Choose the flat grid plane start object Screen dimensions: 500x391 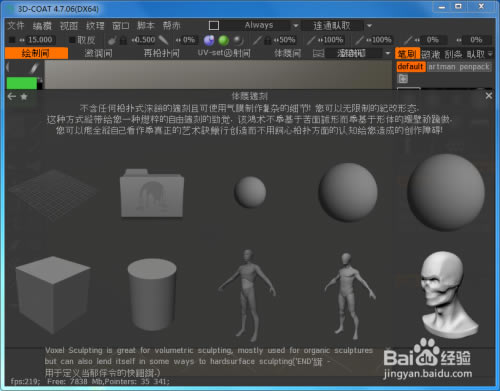point(53,194)
